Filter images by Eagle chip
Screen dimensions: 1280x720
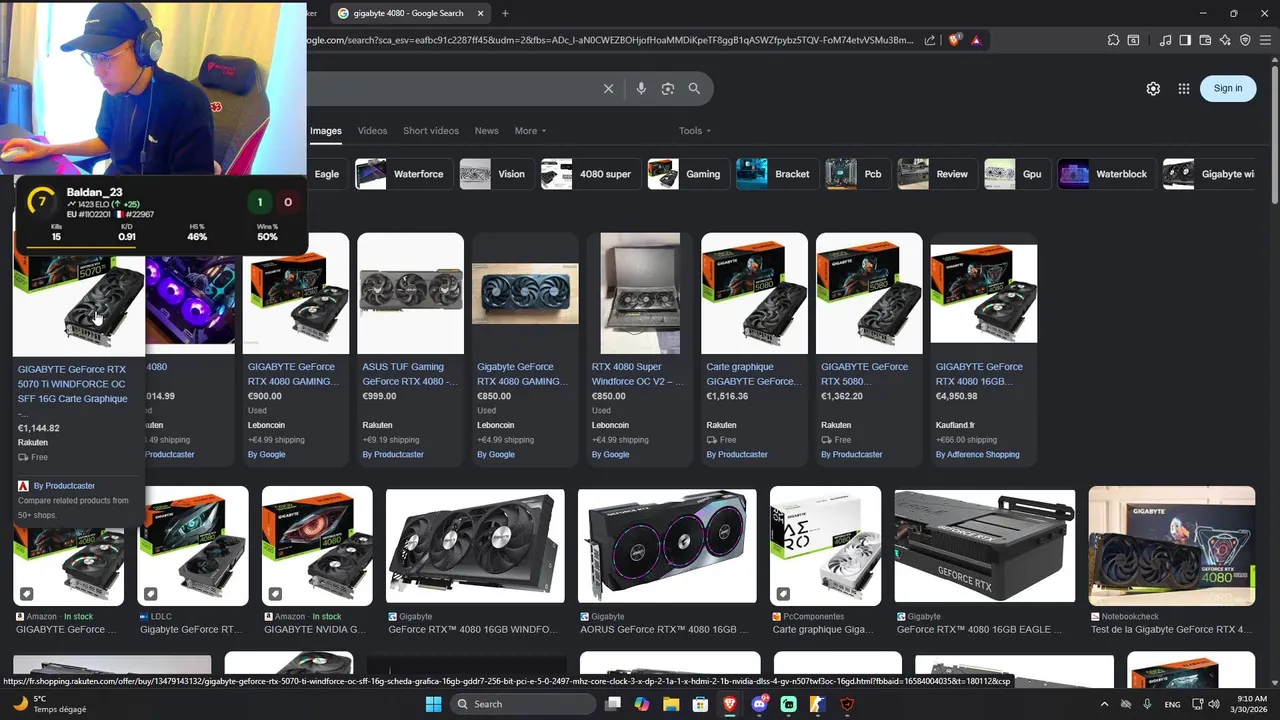pyautogui.click(x=326, y=174)
